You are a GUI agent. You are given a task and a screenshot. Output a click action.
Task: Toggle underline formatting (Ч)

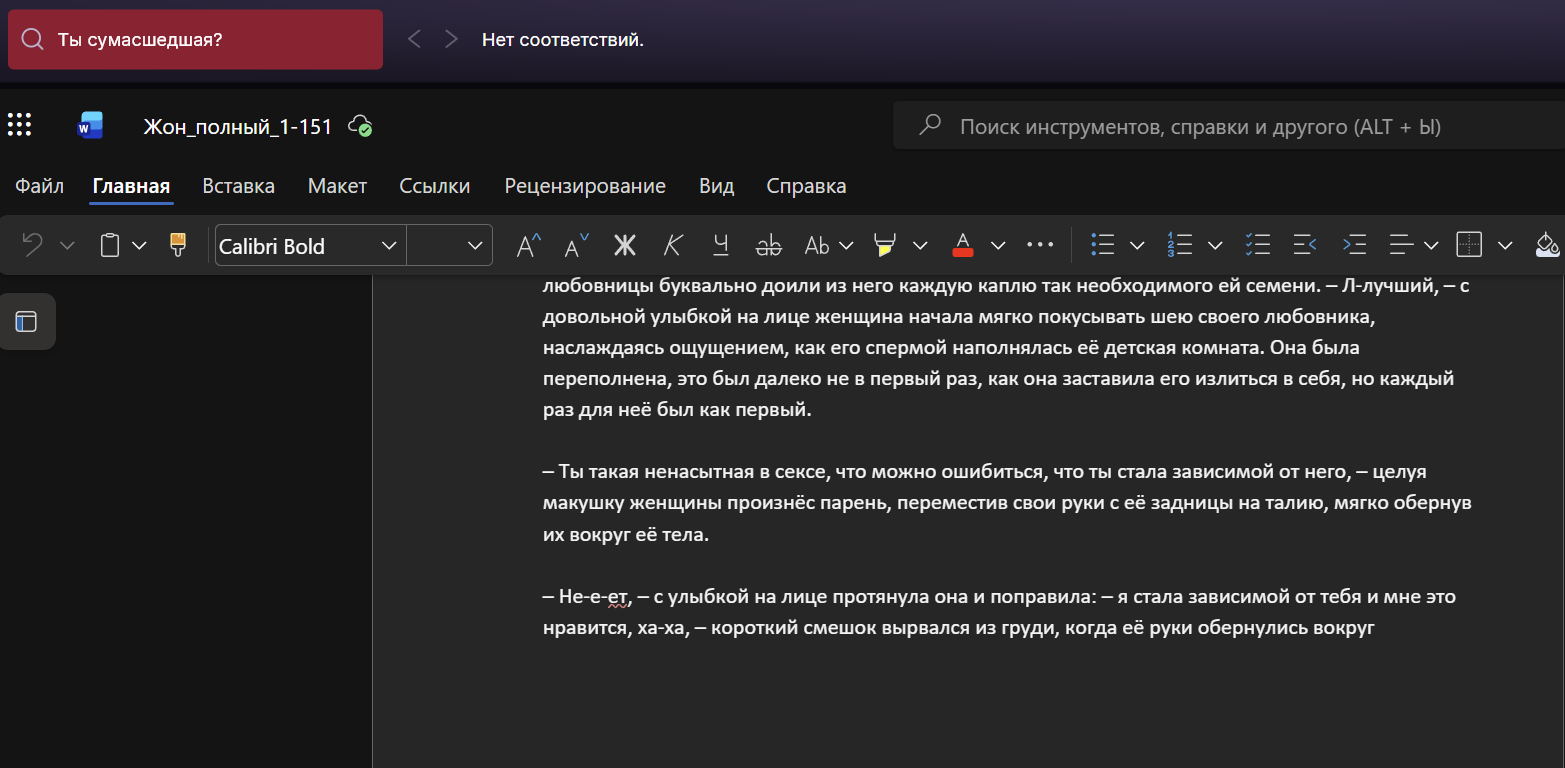[721, 245]
